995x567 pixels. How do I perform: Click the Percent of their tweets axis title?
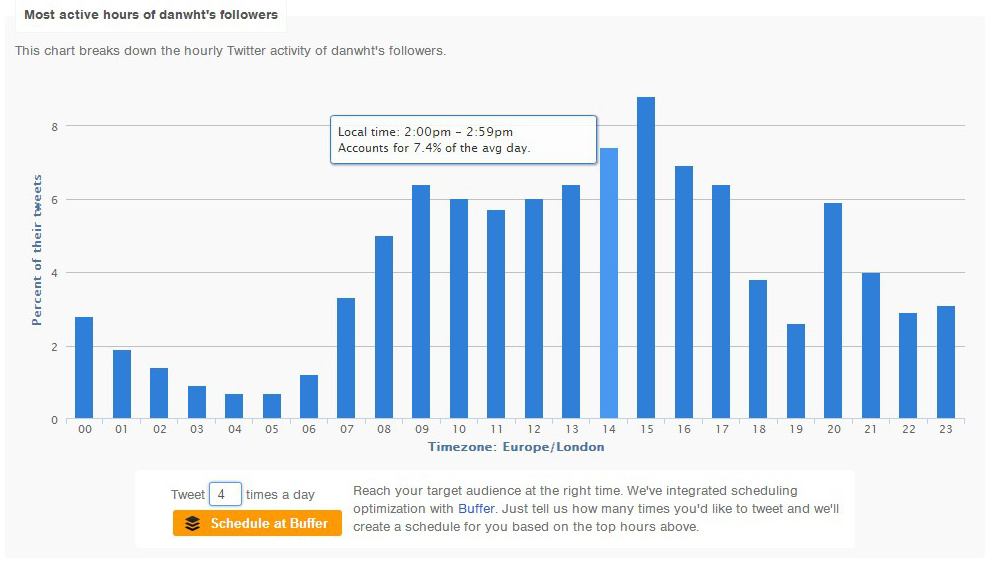pos(37,250)
